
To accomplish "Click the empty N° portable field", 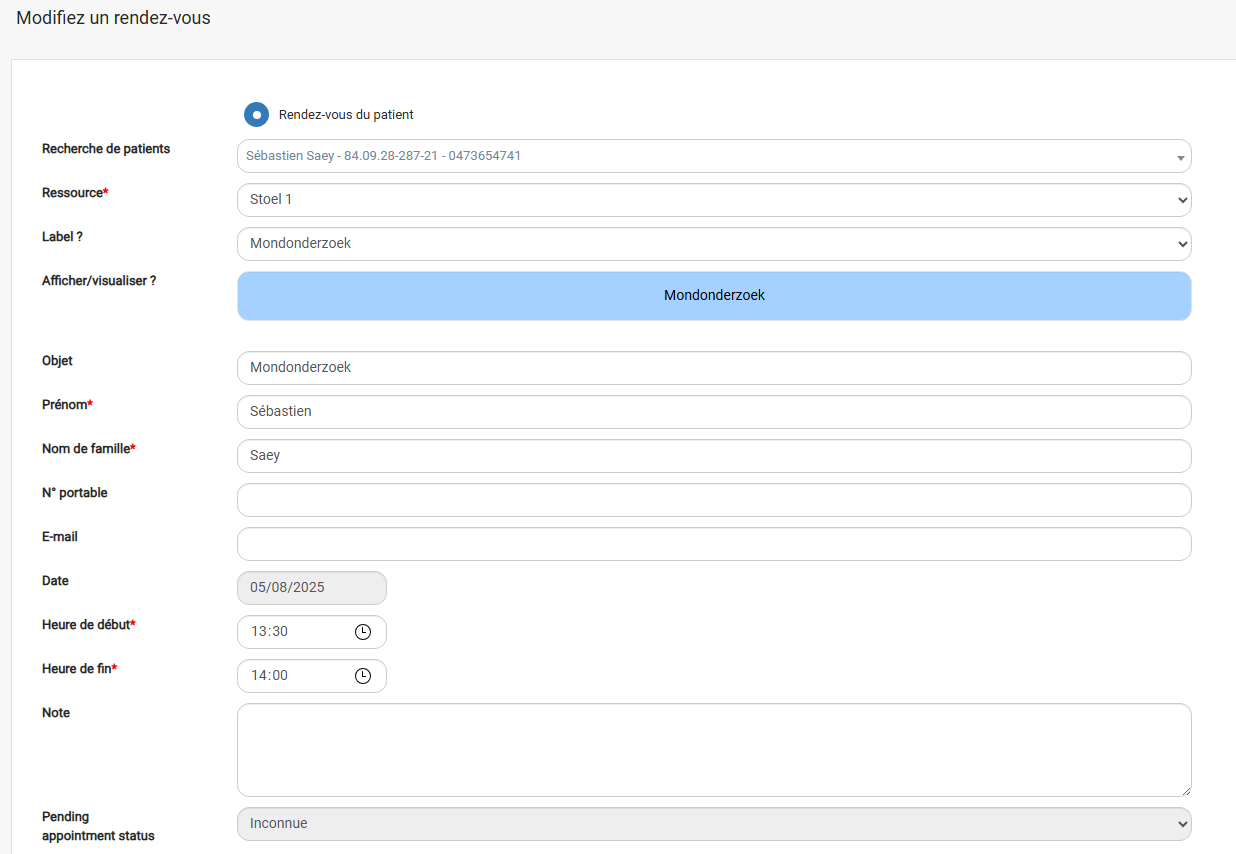I will (x=713, y=500).
